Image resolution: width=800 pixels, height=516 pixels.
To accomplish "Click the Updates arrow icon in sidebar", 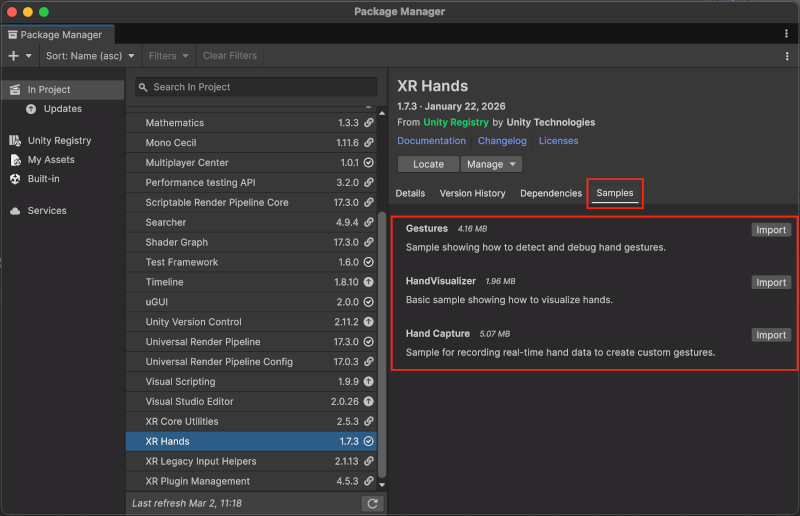I will pos(31,109).
